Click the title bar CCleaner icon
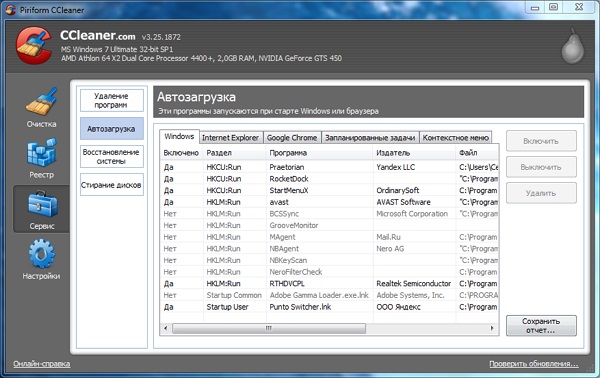Image resolution: width=600 pixels, height=378 pixels. click(x=11, y=10)
